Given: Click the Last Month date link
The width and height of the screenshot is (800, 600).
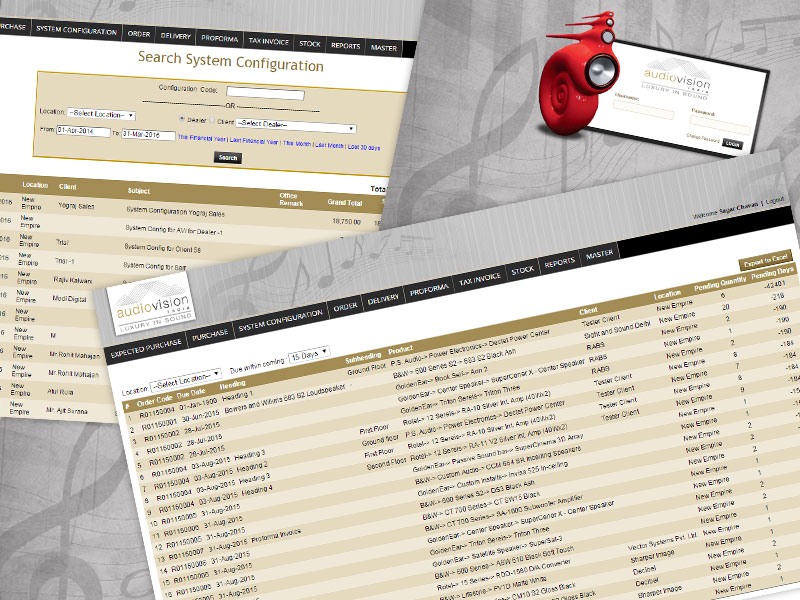Looking at the screenshot, I should tap(329, 145).
